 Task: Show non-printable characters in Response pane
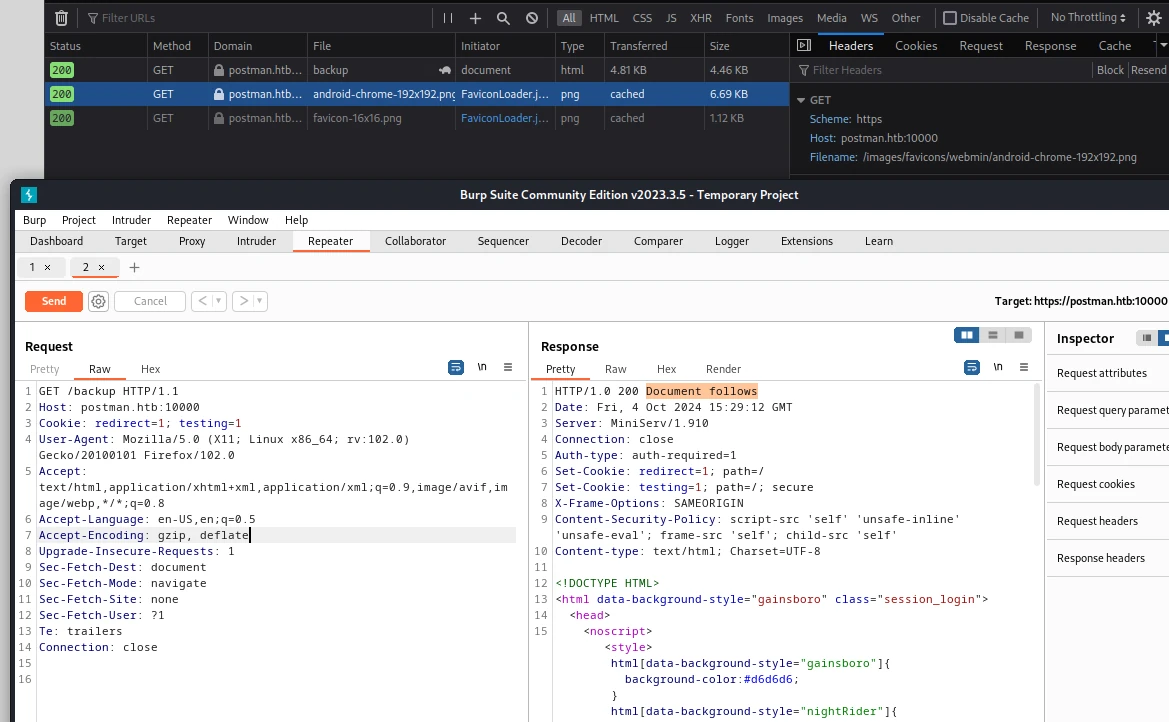998,367
